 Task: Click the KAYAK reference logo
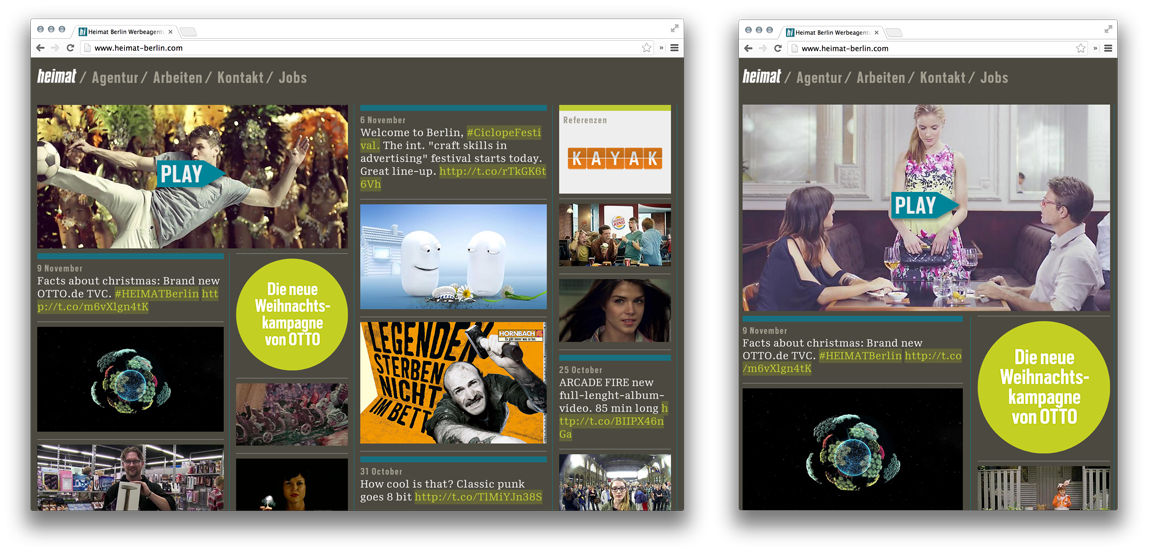tap(614, 158)
